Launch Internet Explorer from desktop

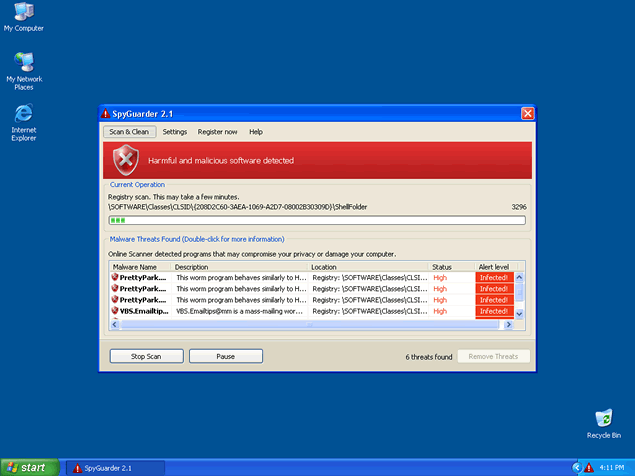(23, 114)
